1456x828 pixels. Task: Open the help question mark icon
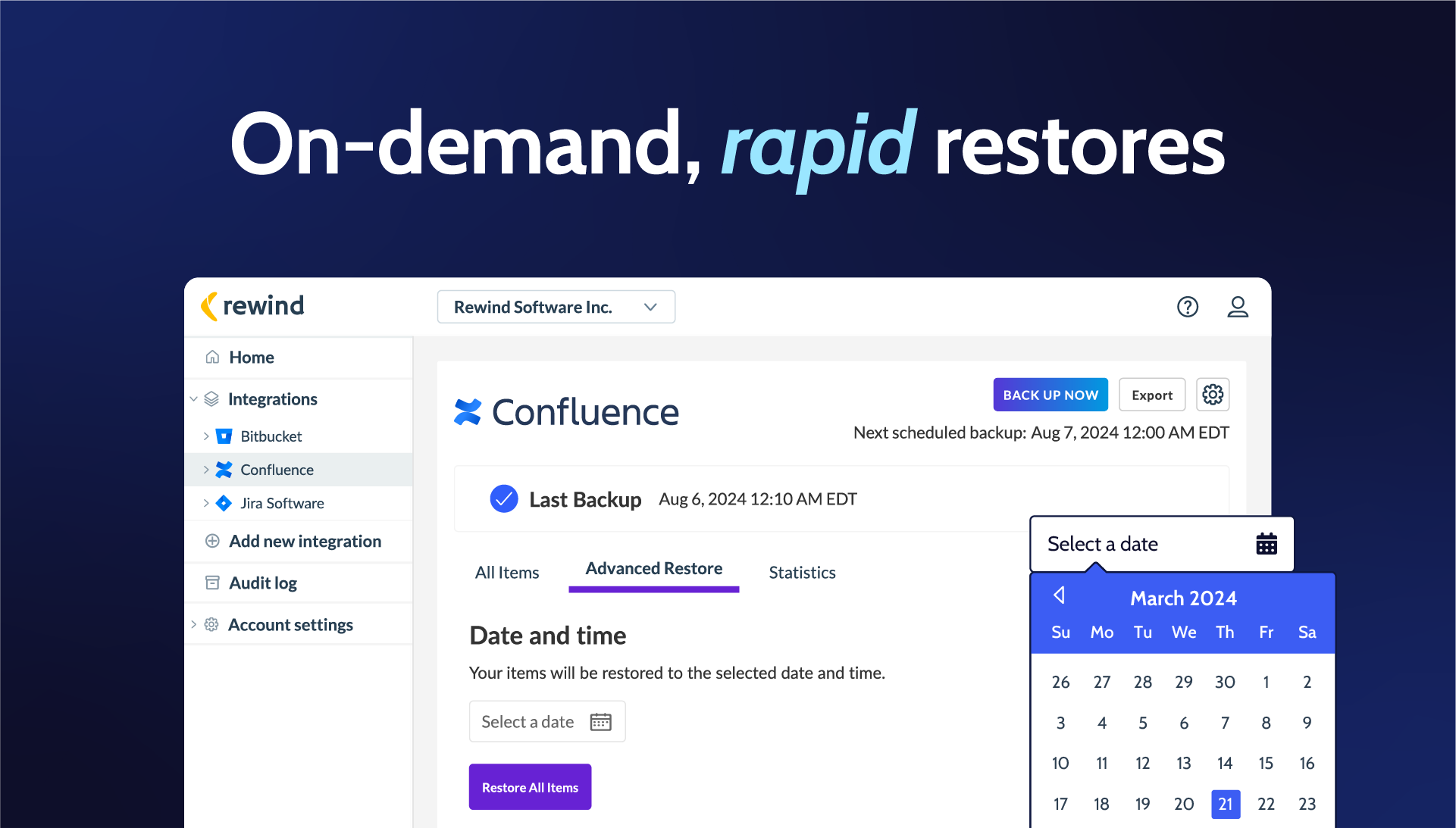click(1187, 307)
